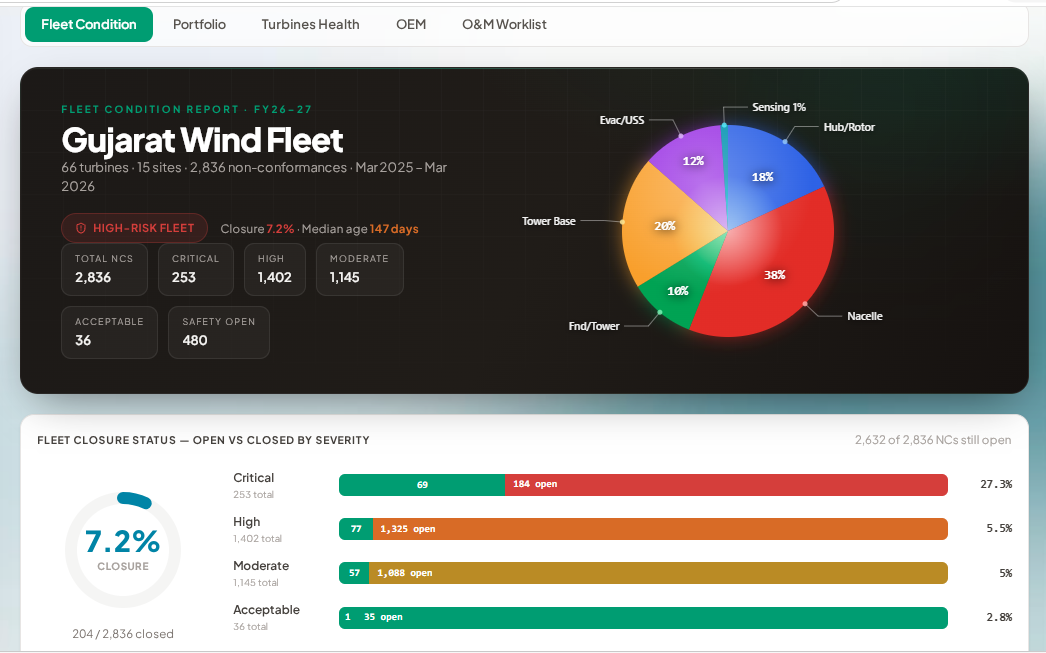Viewport: 1046px width, 653px height.
Task: Open the Turbines Health tab
Action: click(x=310, y=25)
